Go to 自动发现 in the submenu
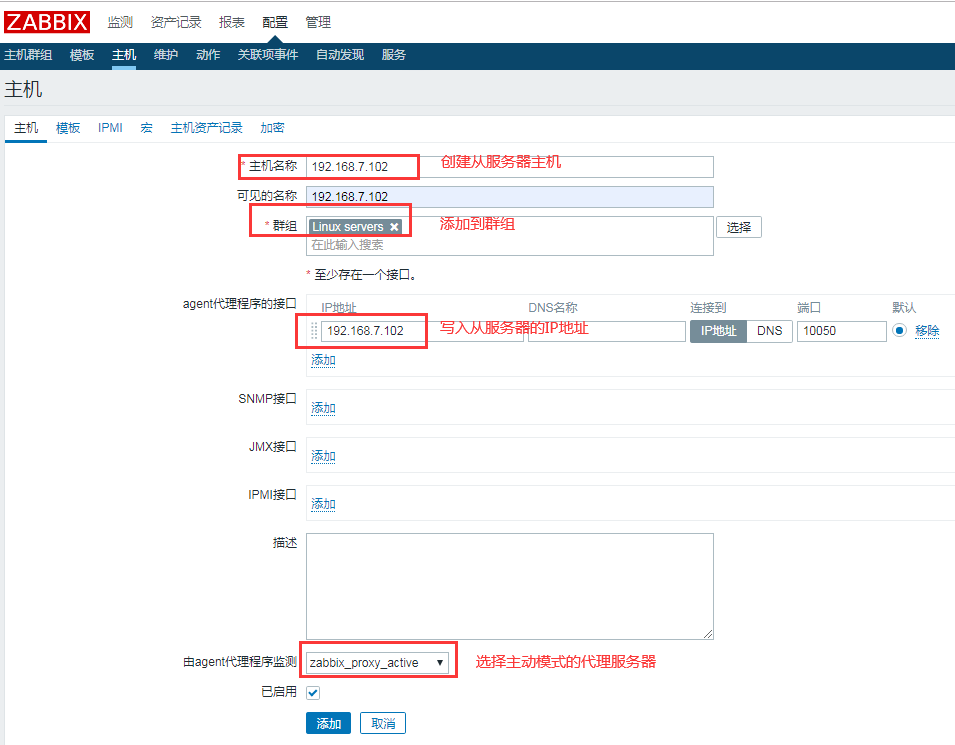The height and width of the screenshot is (745, 955). pyautogui.click(x=340, y=55)
